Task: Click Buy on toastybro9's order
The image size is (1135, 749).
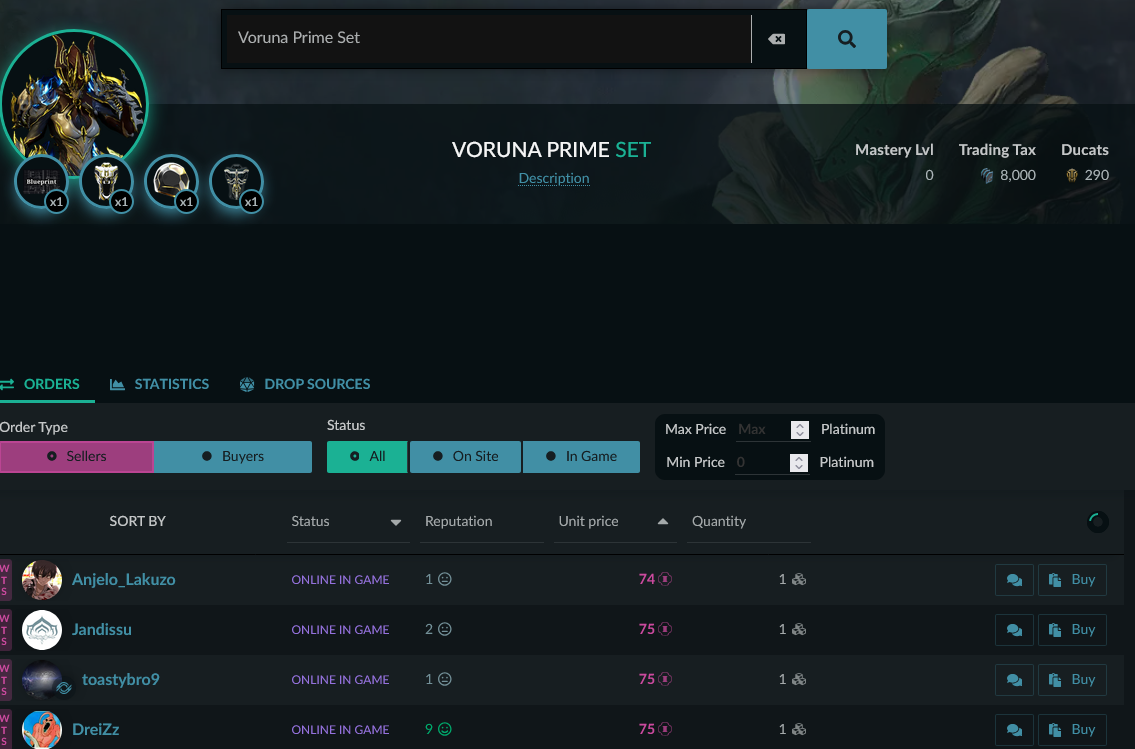Action: pyautogui.click(x=1072, y=680)
